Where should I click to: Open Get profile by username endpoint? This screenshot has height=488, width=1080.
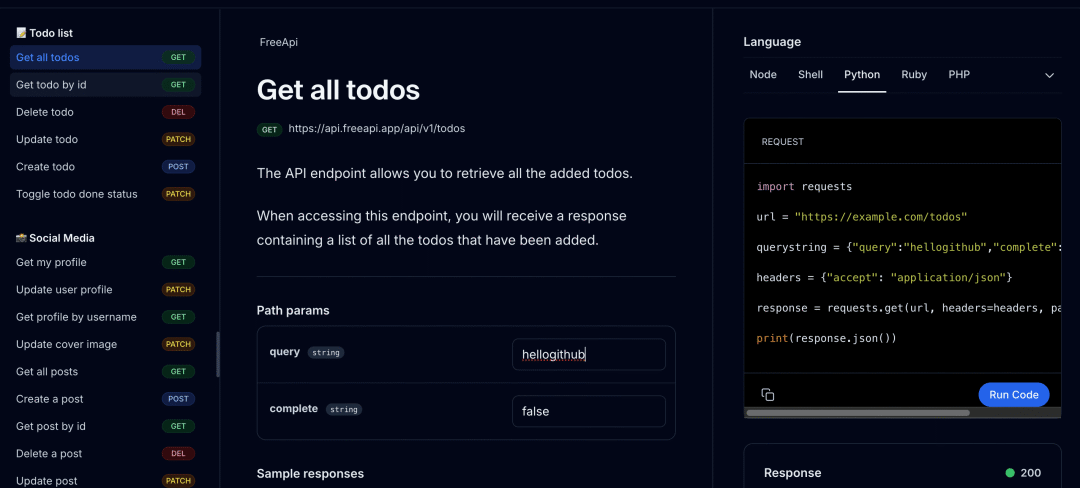(105, 317)
